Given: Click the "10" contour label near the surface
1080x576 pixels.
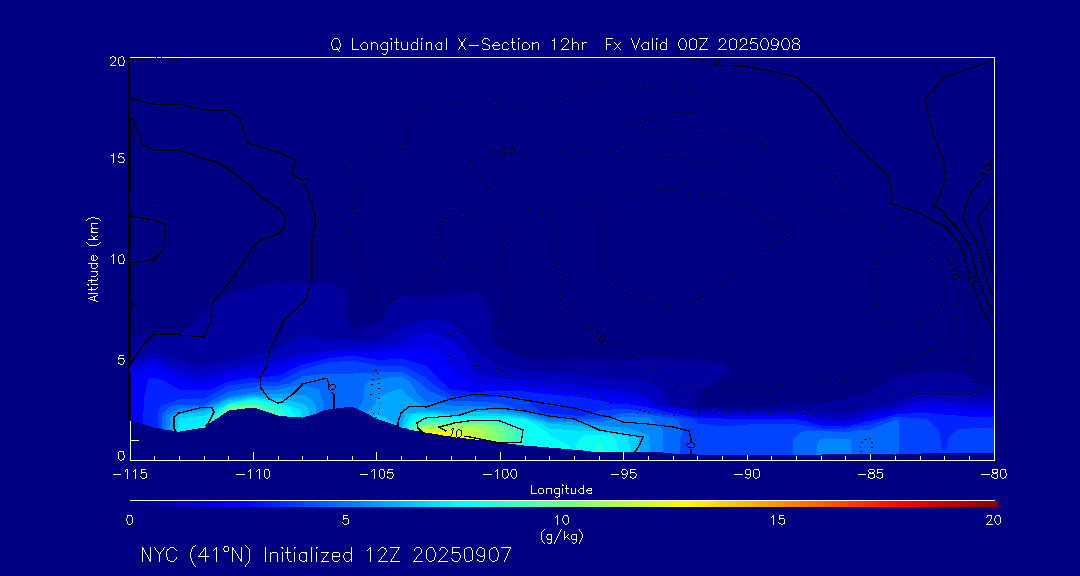Looking at the screenshot, I should point(455,433).
